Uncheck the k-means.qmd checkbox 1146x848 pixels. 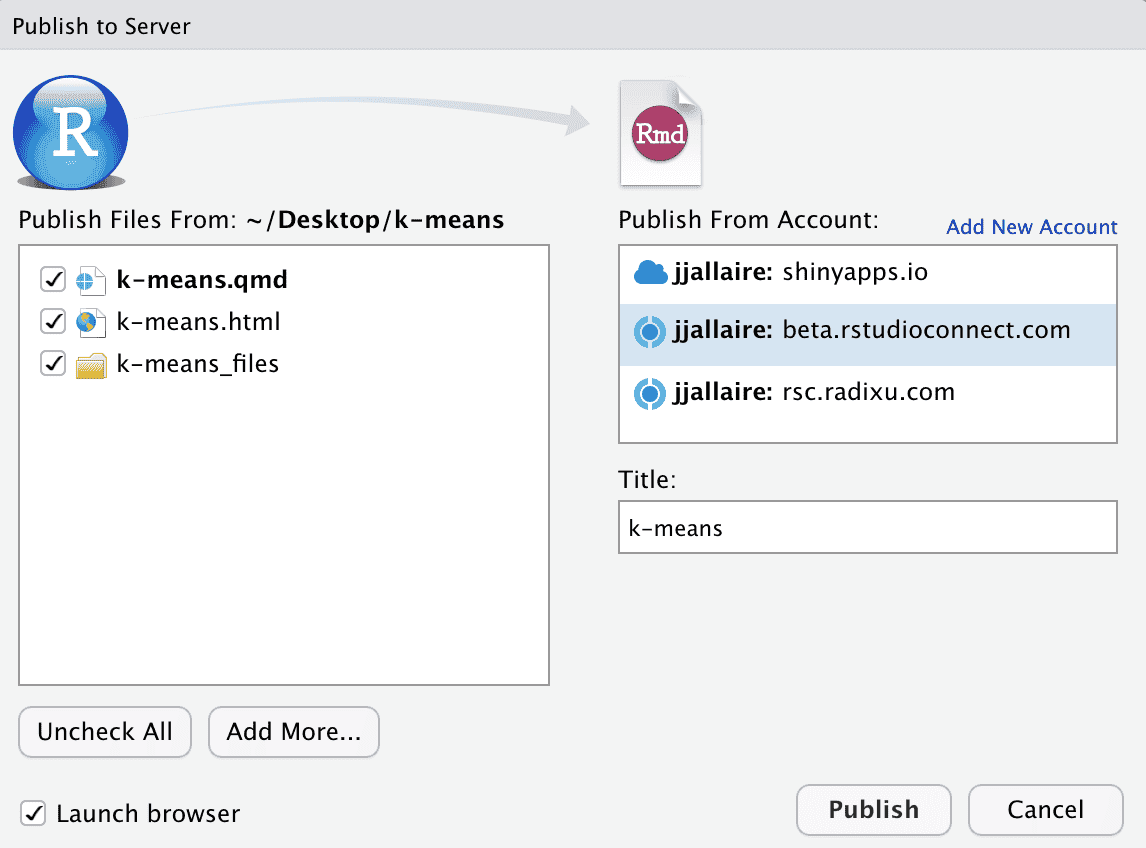[x=53, y=280]
